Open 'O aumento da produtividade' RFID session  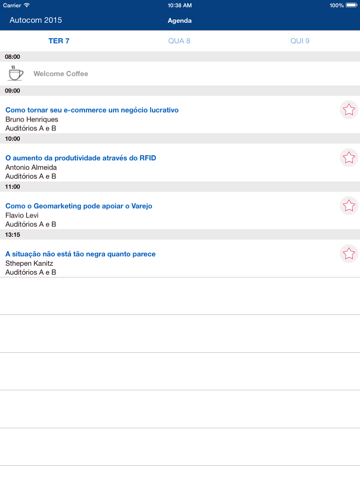tap(81, 158)
